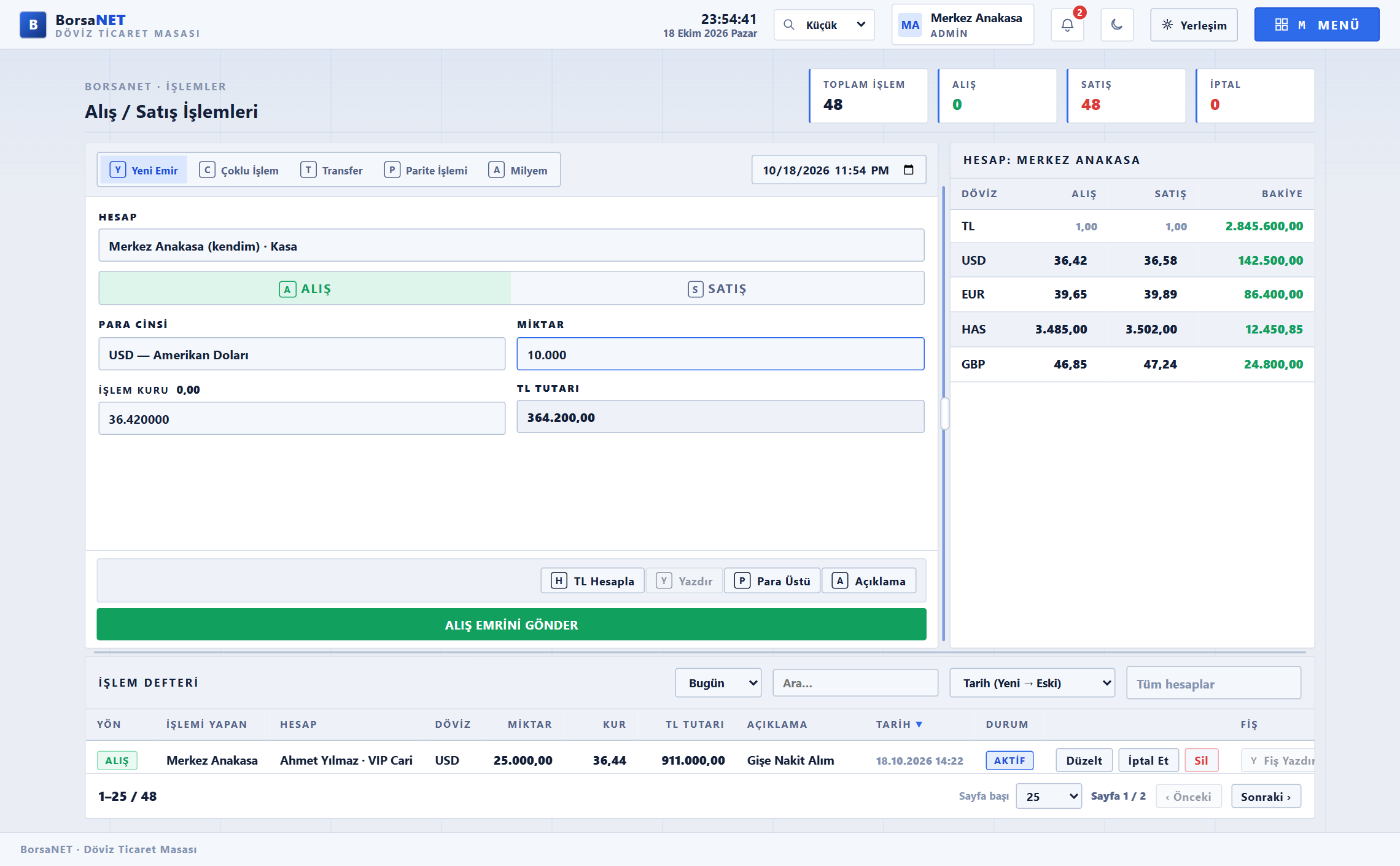Send the order with Alış Emrini Gönder
Viewport: 1400px width, 866px height.
click(511, 625)
